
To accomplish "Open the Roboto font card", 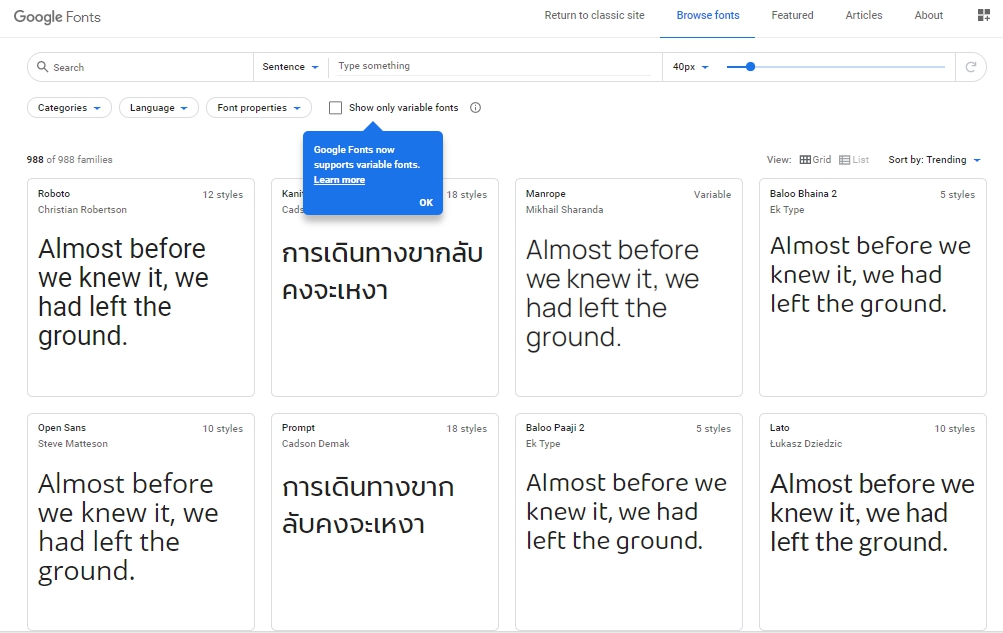I will click(x=141, y=288).
